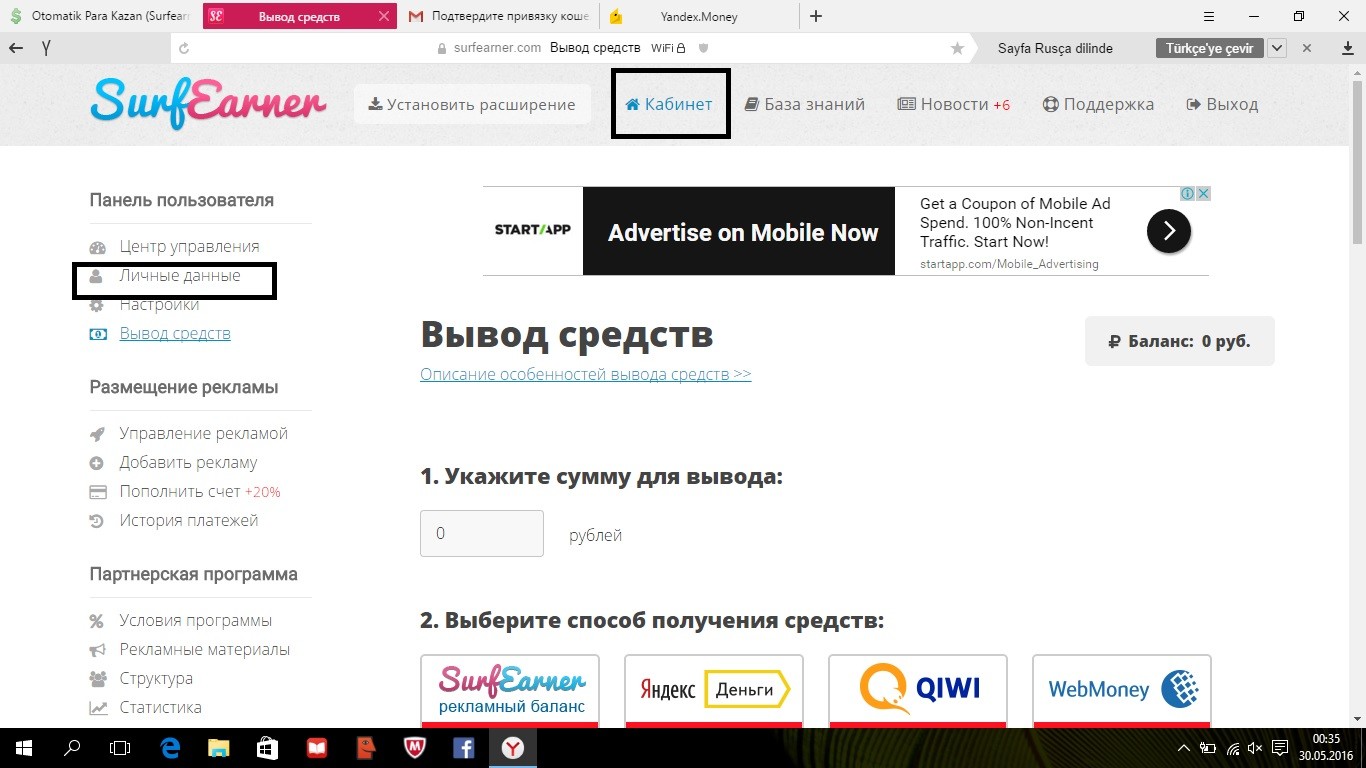Viewport: 1366px width, 768px height.
Task: Select Яндекс Деньги payout method
Action: click(x=714, y=690)
